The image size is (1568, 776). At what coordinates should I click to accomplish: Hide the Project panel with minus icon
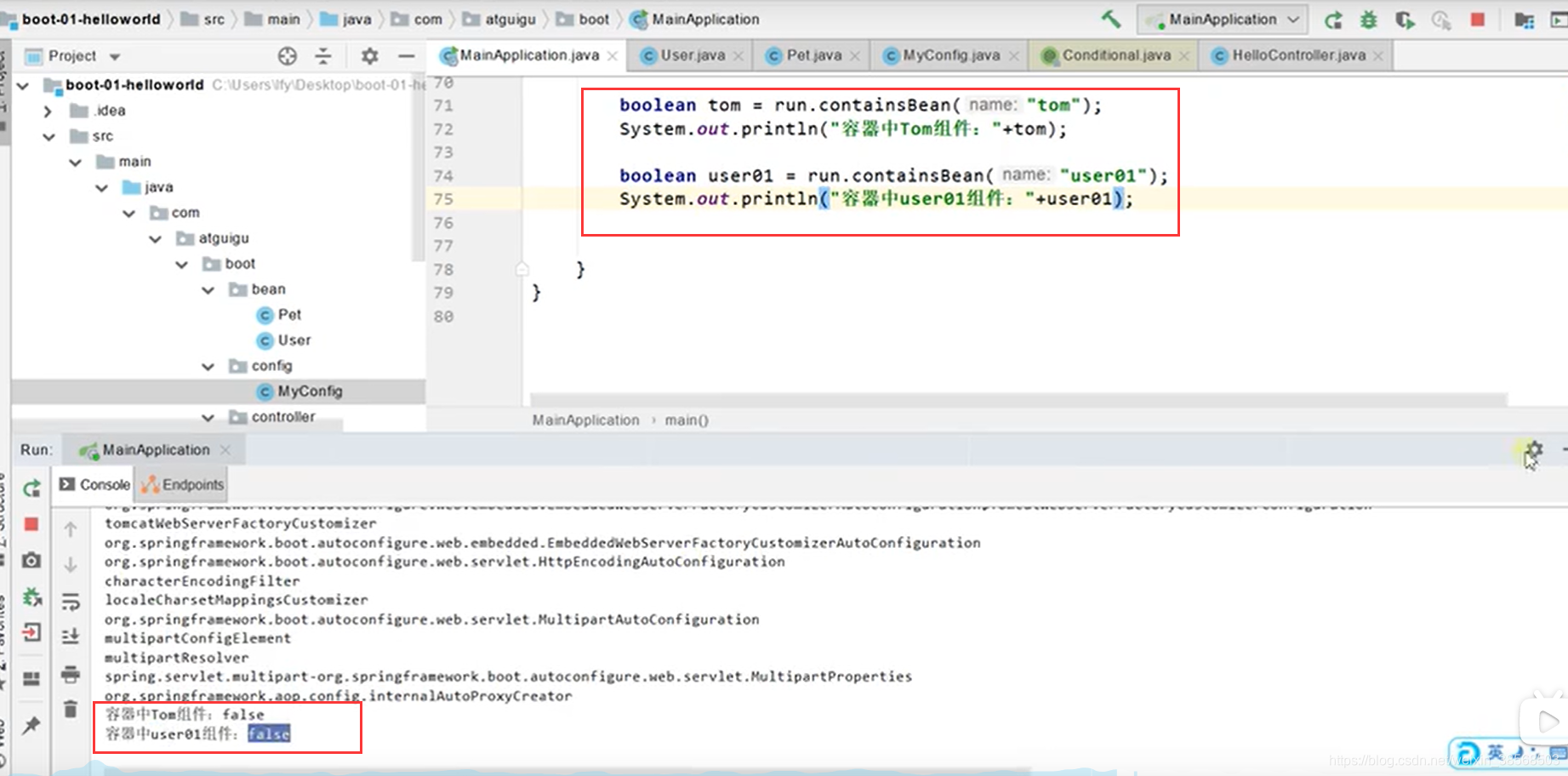pos(407,56)
